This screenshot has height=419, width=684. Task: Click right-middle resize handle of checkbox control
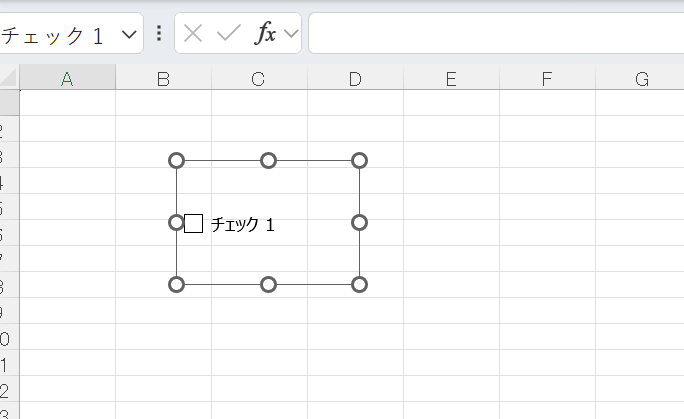pos(360,222)
